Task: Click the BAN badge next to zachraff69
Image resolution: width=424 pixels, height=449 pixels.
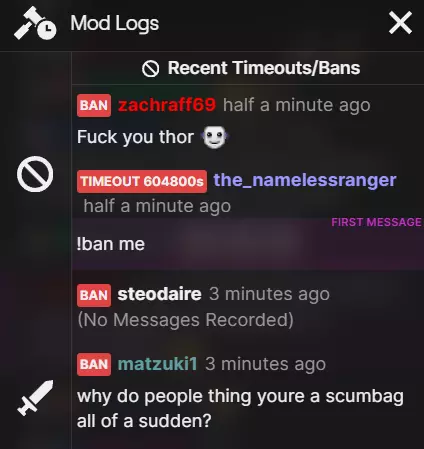Action: (x=94, y=105)
